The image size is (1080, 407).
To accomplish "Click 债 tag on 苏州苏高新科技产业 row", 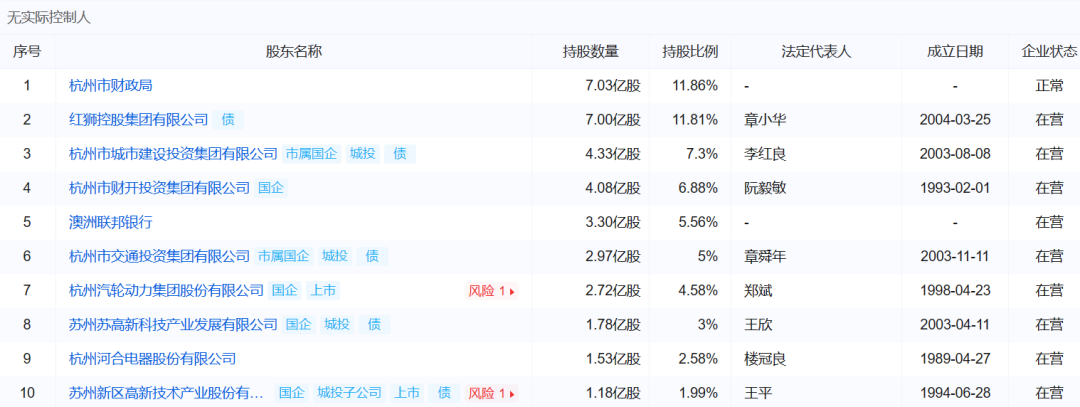I will click(374, 324).
